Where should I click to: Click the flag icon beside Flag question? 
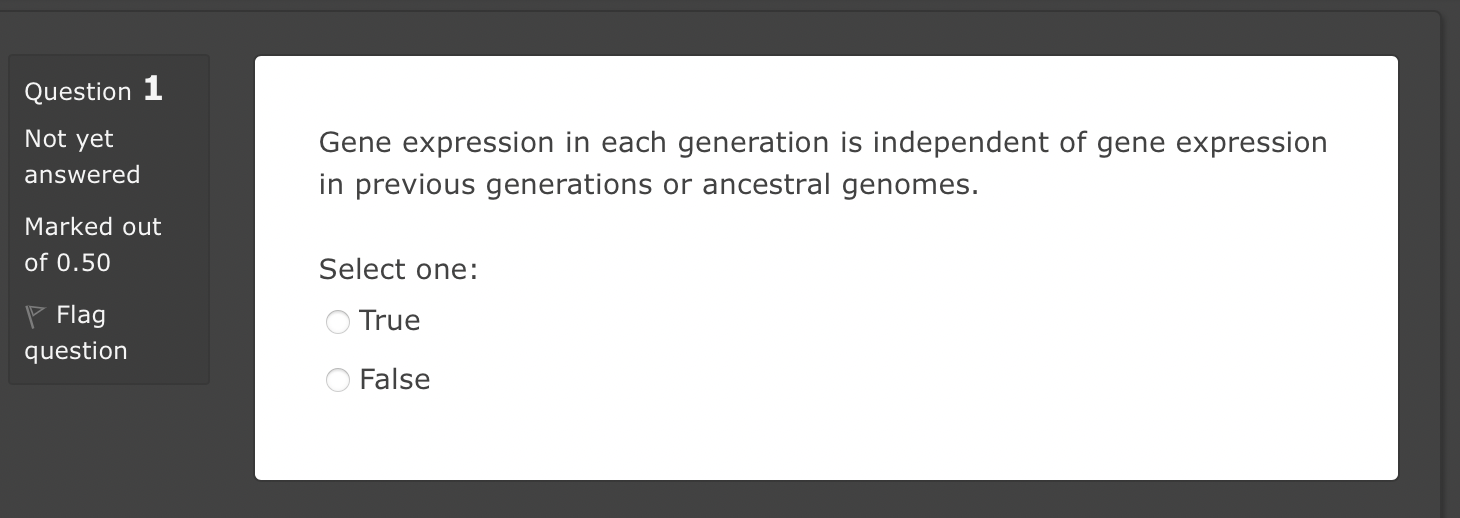[34, 316]
